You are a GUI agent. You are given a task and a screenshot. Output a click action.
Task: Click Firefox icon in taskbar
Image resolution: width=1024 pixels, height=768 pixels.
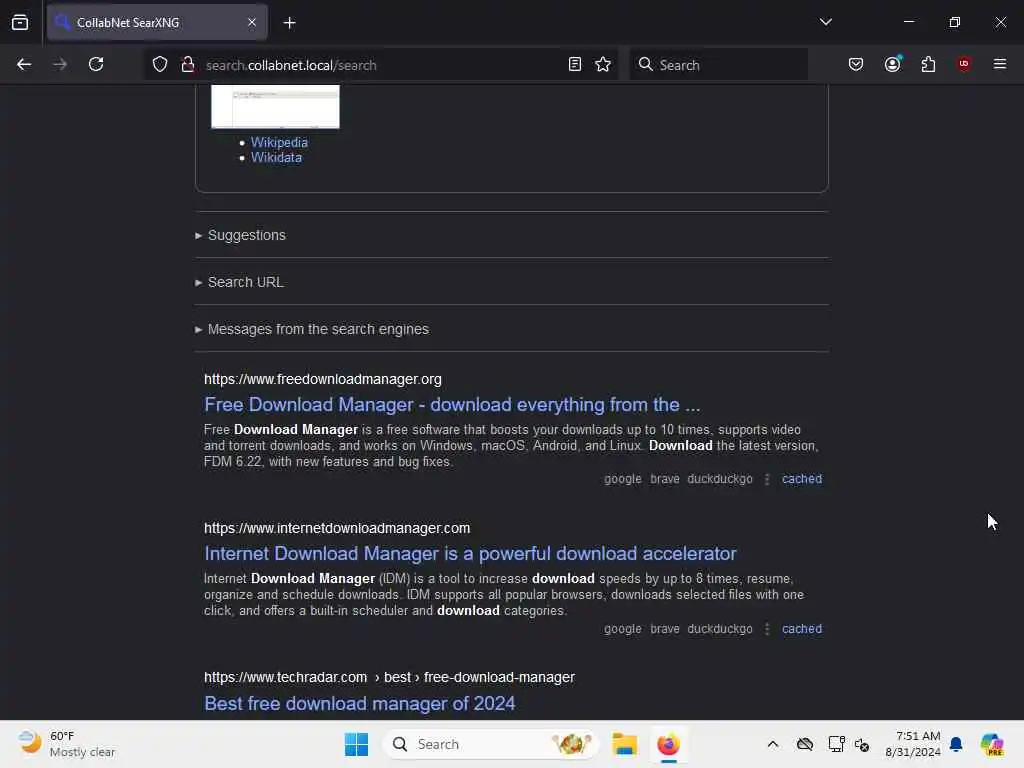(x=668, y=744)
